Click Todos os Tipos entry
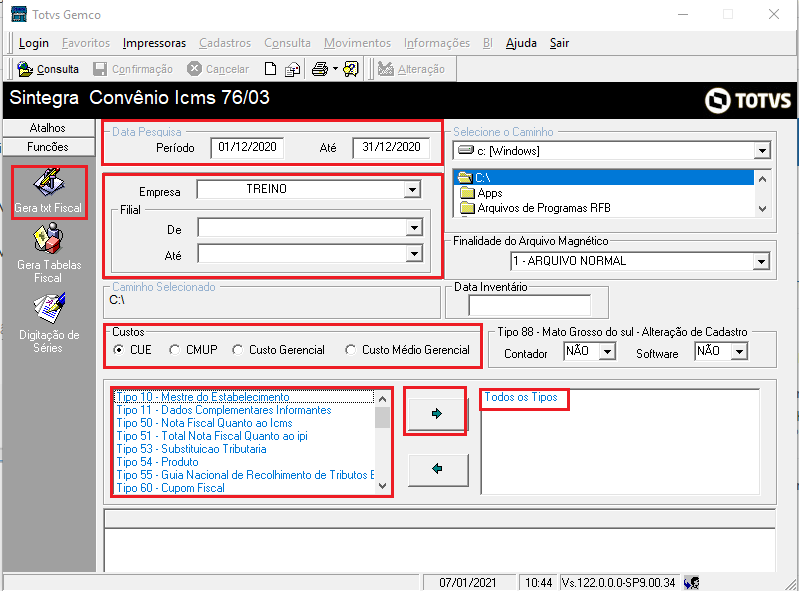This screenshot has width=799, height=591. (x=521, y=397)
